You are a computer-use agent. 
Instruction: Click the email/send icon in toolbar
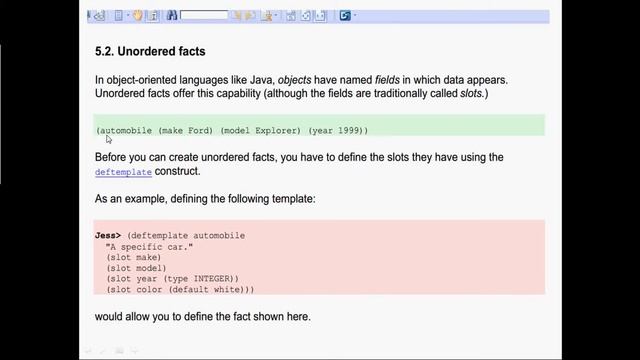[x=99, y=16]
